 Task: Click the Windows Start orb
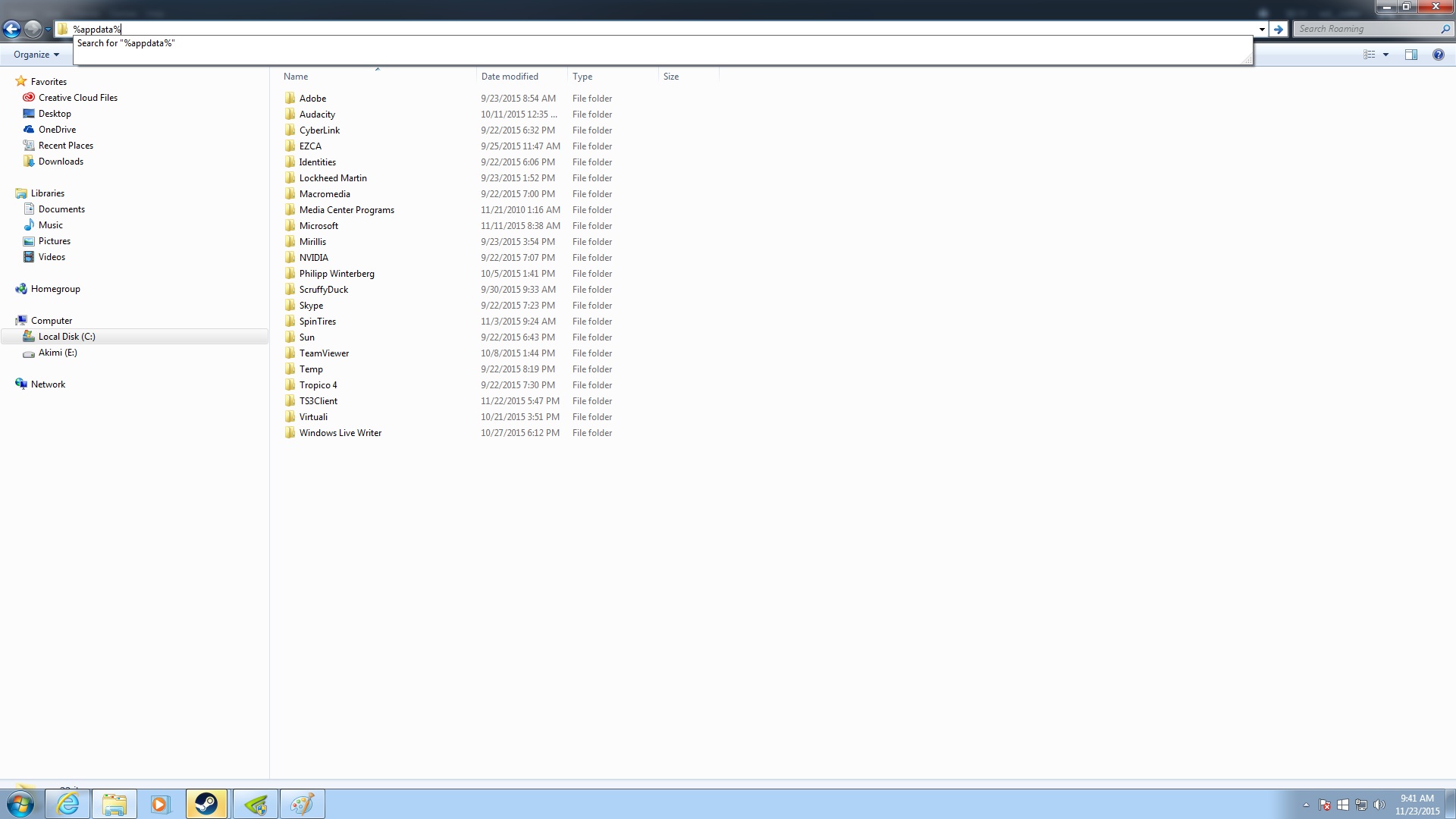pyautogui.click(x=20, y=804)
